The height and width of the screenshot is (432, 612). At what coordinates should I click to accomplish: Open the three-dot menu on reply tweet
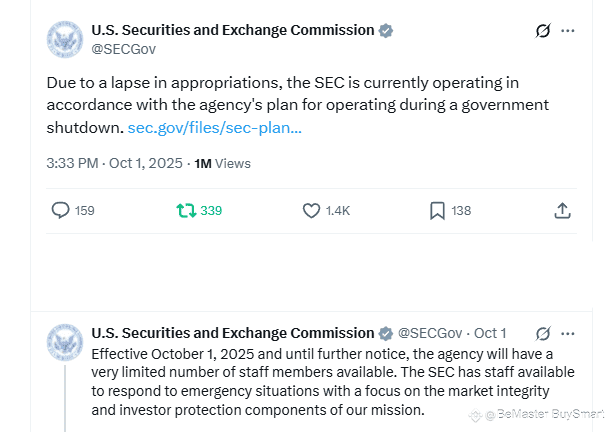(568, 333)
